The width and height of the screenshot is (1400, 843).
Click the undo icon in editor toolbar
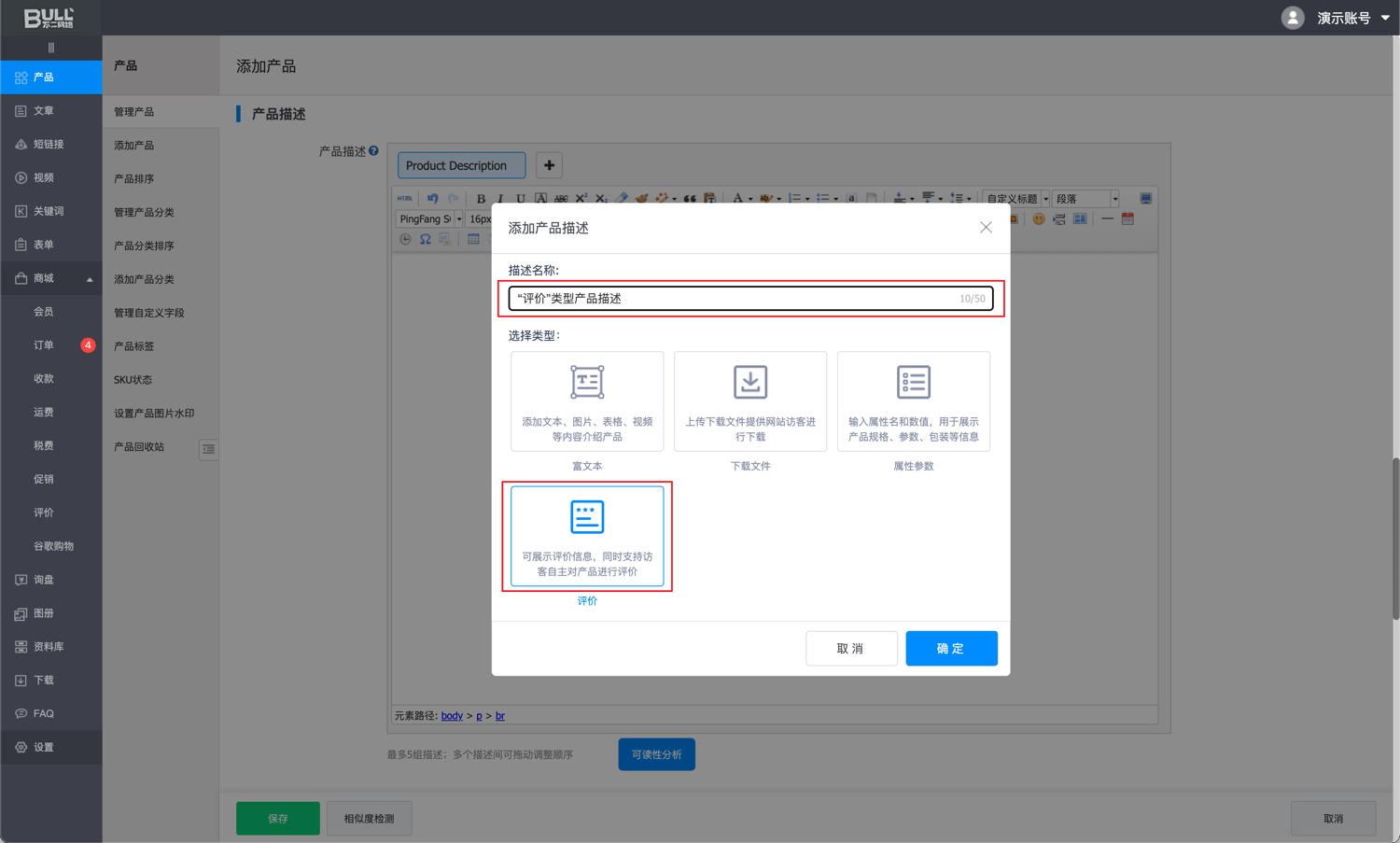point(432,198)
